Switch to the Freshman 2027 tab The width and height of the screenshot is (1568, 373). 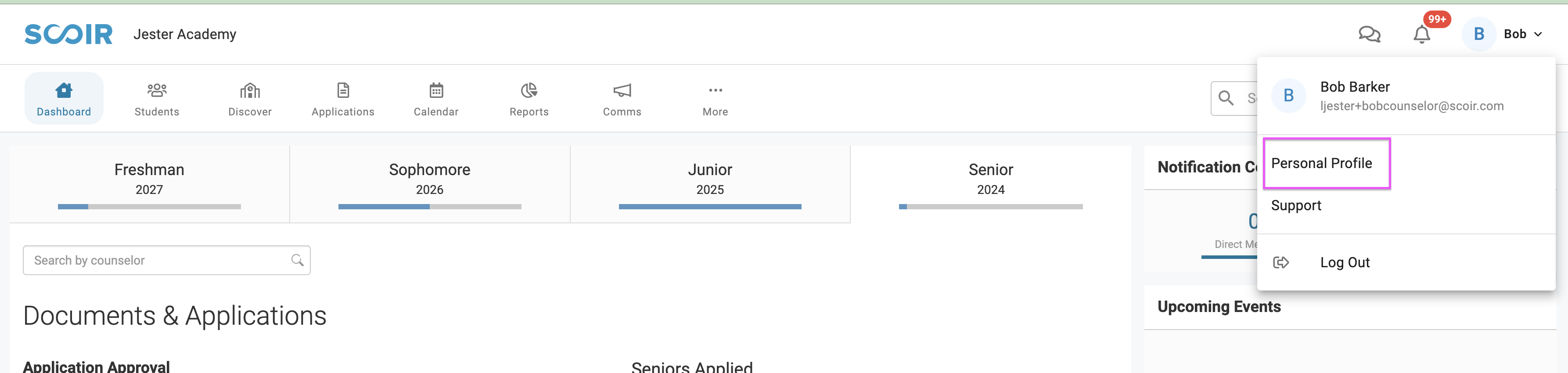pyautogui.click(x=149, y=179)
